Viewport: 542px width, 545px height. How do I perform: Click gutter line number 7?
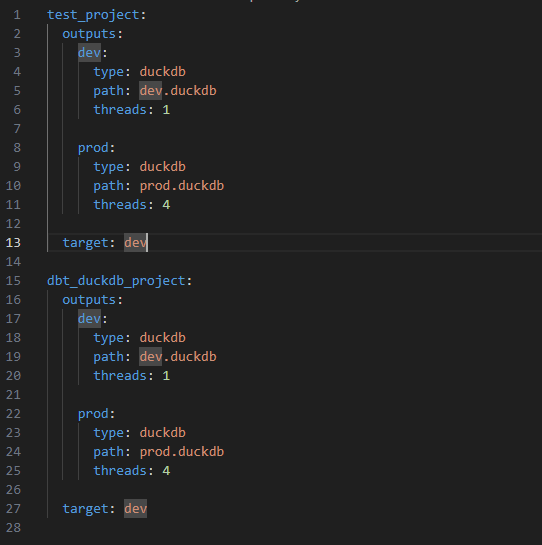point(17,129)
